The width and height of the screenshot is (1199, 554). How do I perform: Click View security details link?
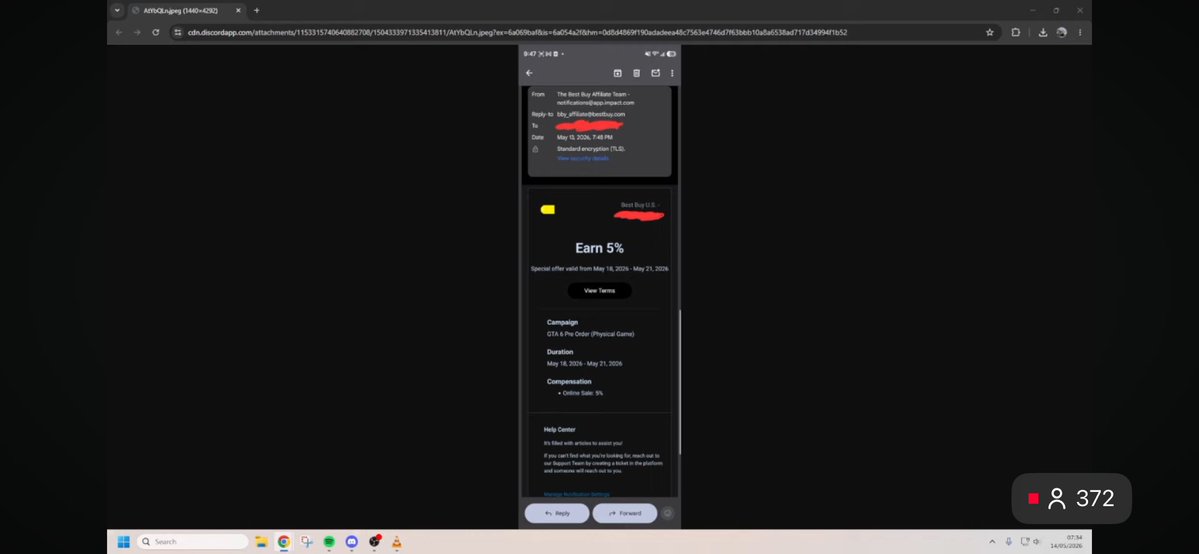pyautogui.click(x=583, y=158)
